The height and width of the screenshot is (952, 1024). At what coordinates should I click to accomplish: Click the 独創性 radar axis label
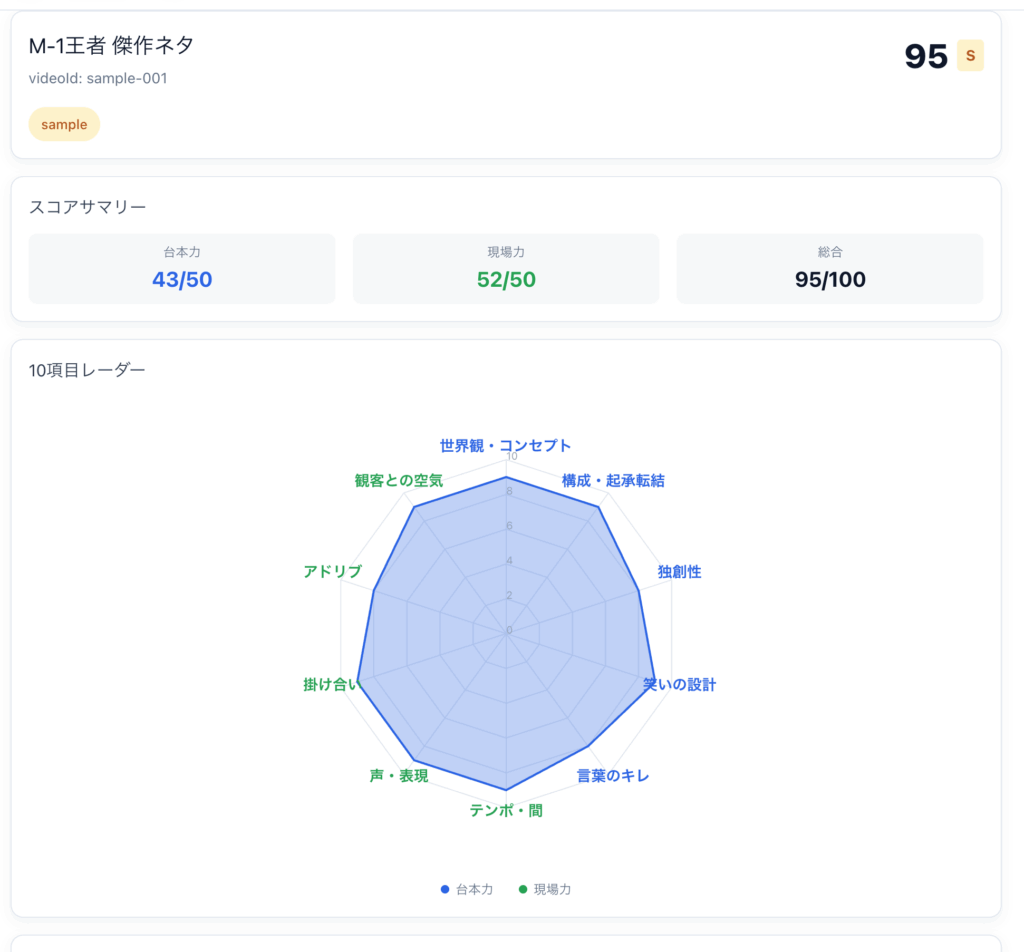coord(679,572)
